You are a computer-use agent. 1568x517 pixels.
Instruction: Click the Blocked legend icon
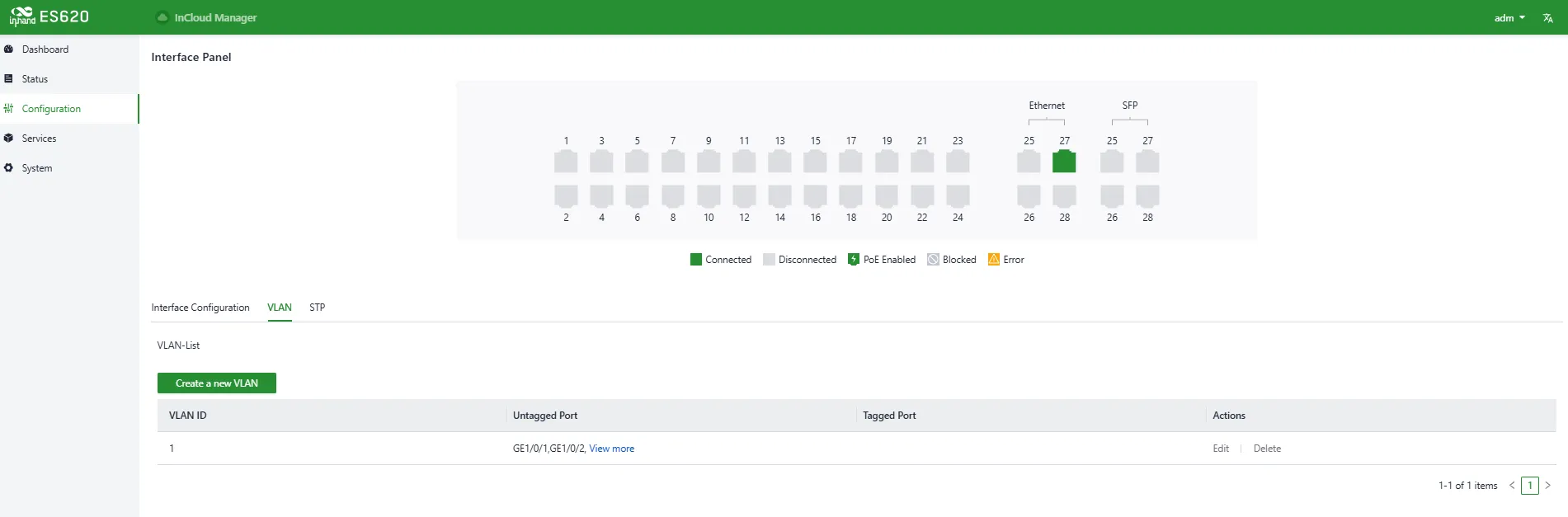(933, 260)
